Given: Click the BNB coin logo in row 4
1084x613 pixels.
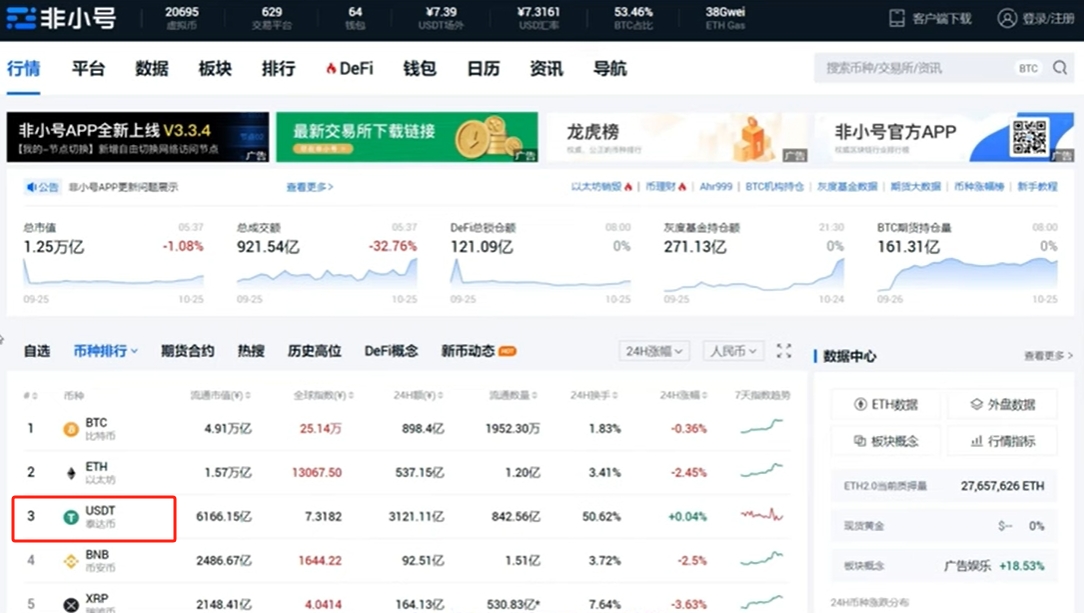Looking at the screenshot, I should click(71, 561).
